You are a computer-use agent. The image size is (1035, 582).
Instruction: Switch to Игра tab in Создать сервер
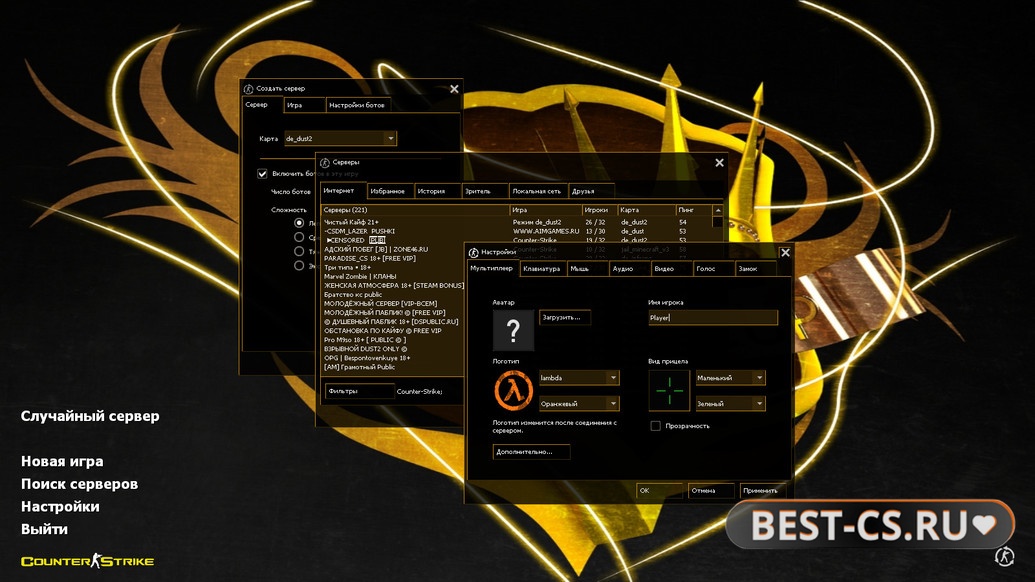click(304, 105)
